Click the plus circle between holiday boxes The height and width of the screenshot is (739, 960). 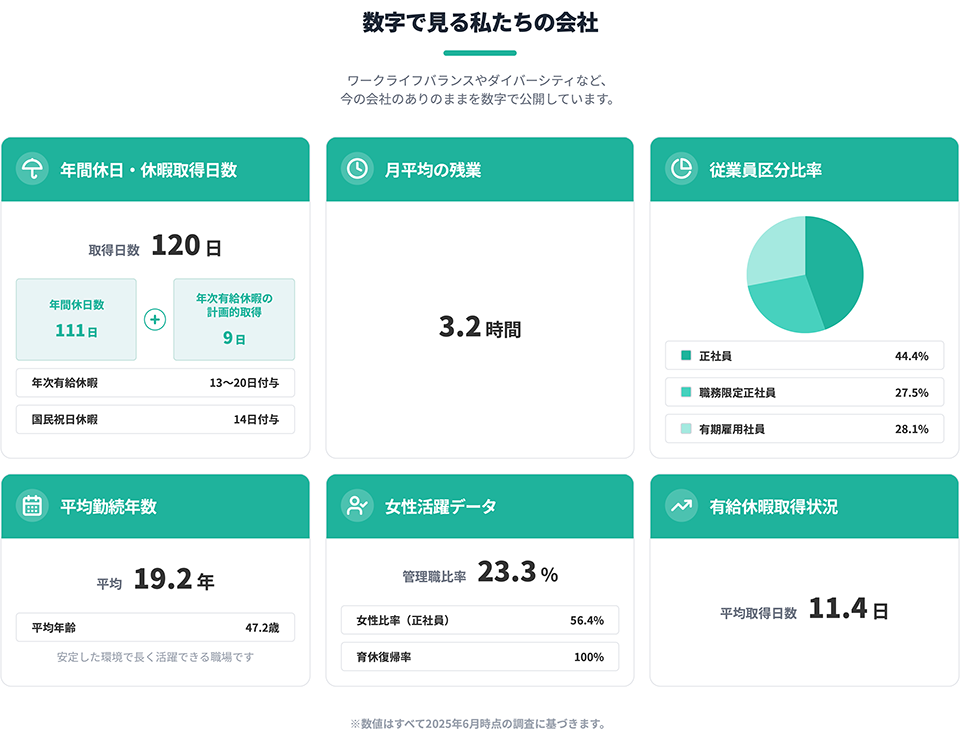pyautogui.click(x=155, y=320)
